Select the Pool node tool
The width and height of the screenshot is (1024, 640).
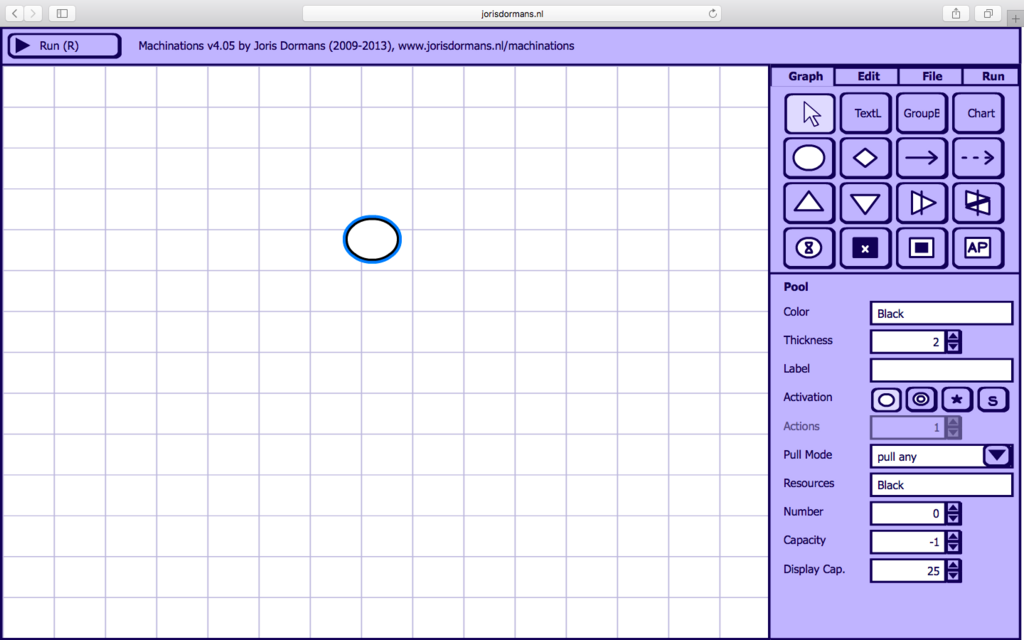click(809, 158)
